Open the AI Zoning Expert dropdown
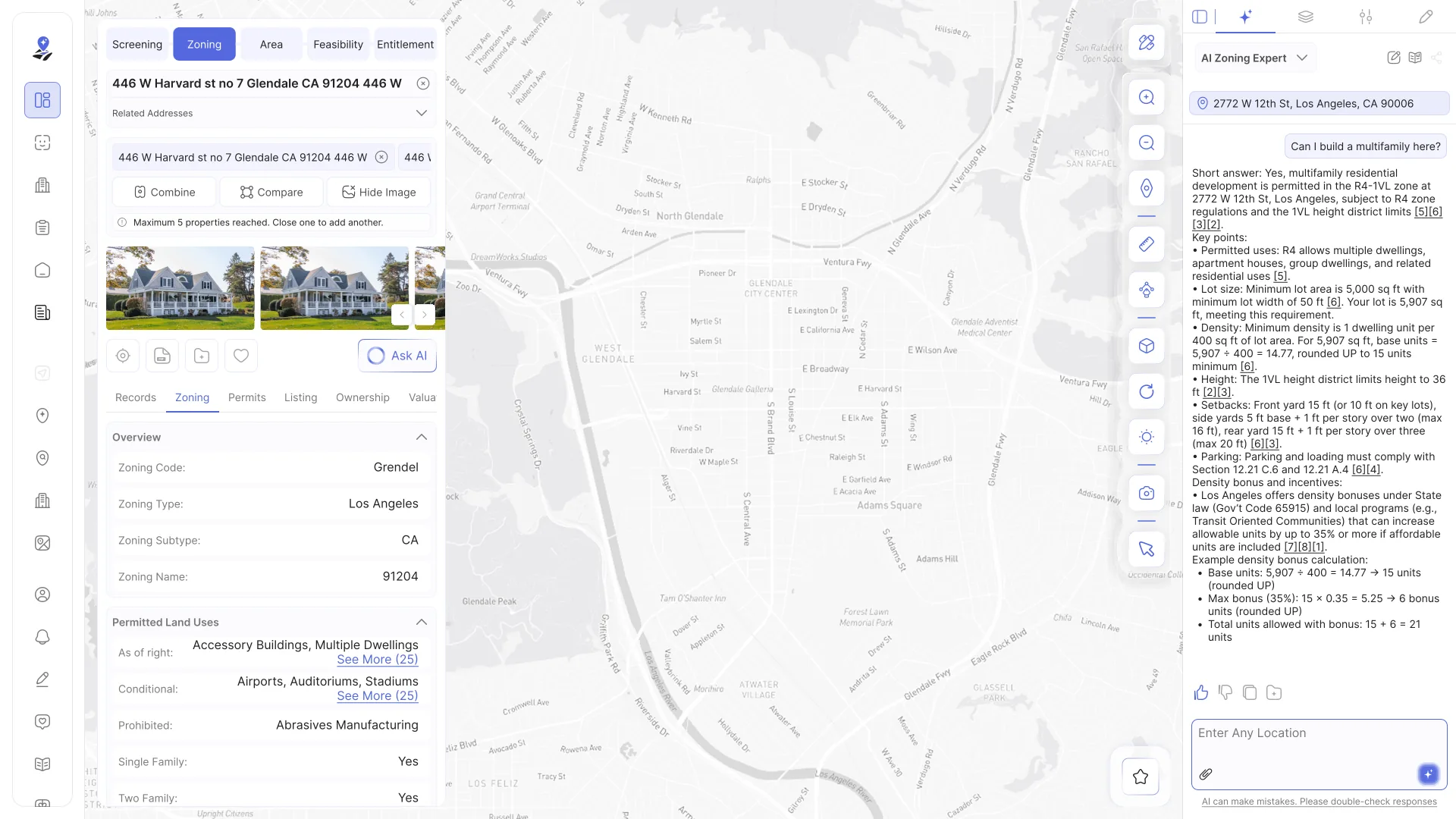 pos(1255,58)
